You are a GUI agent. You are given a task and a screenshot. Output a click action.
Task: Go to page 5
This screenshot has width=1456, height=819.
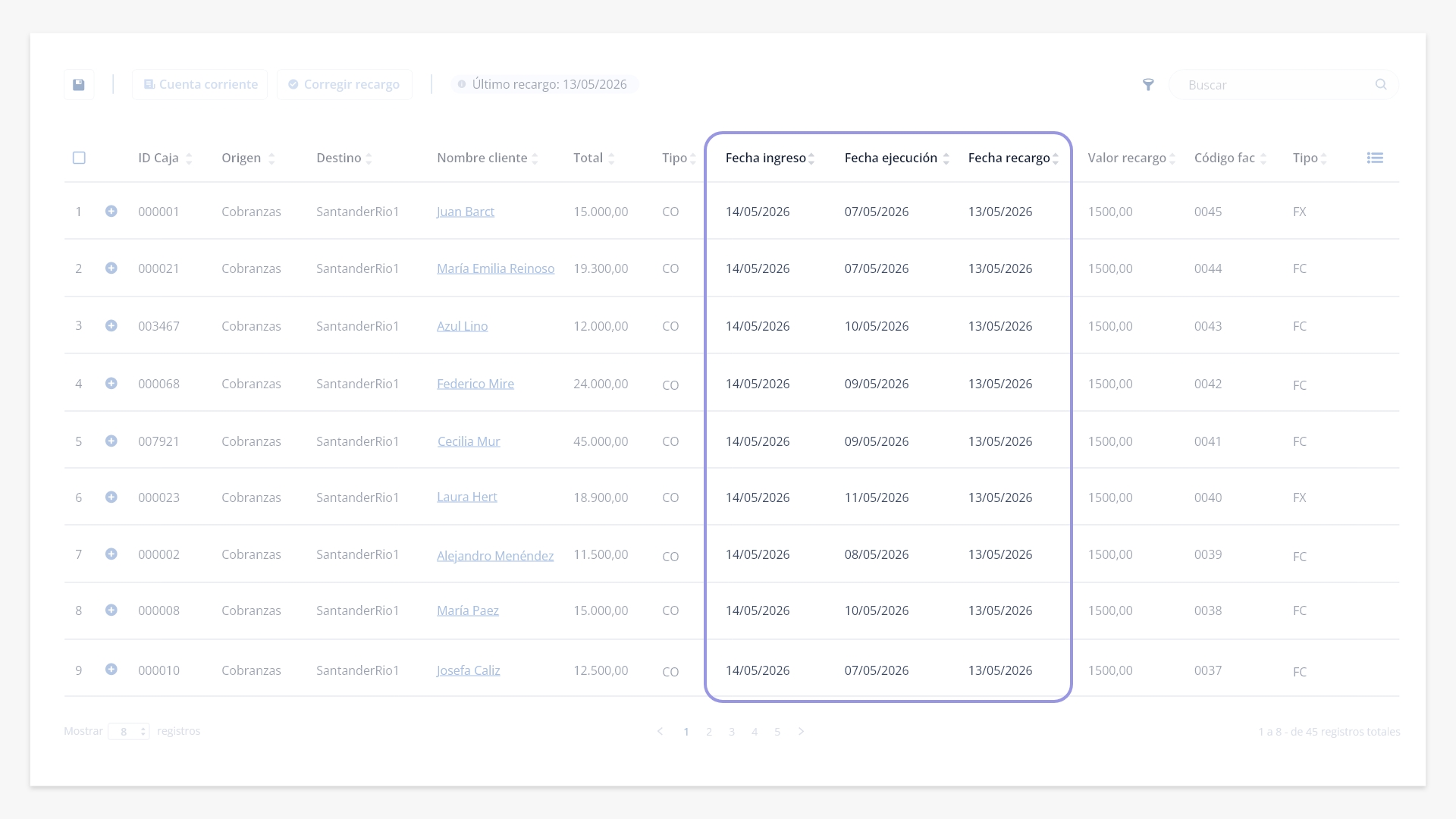point(777,732)
